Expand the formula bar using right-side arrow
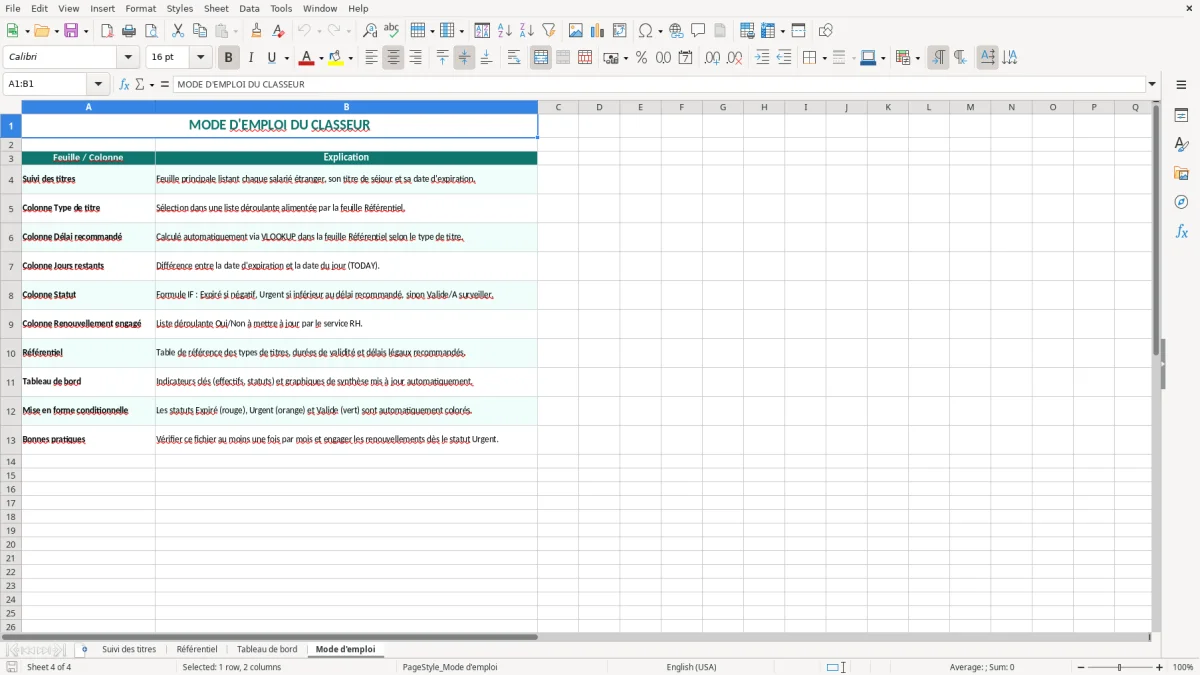1200x675 pixels. [1152, 85]
